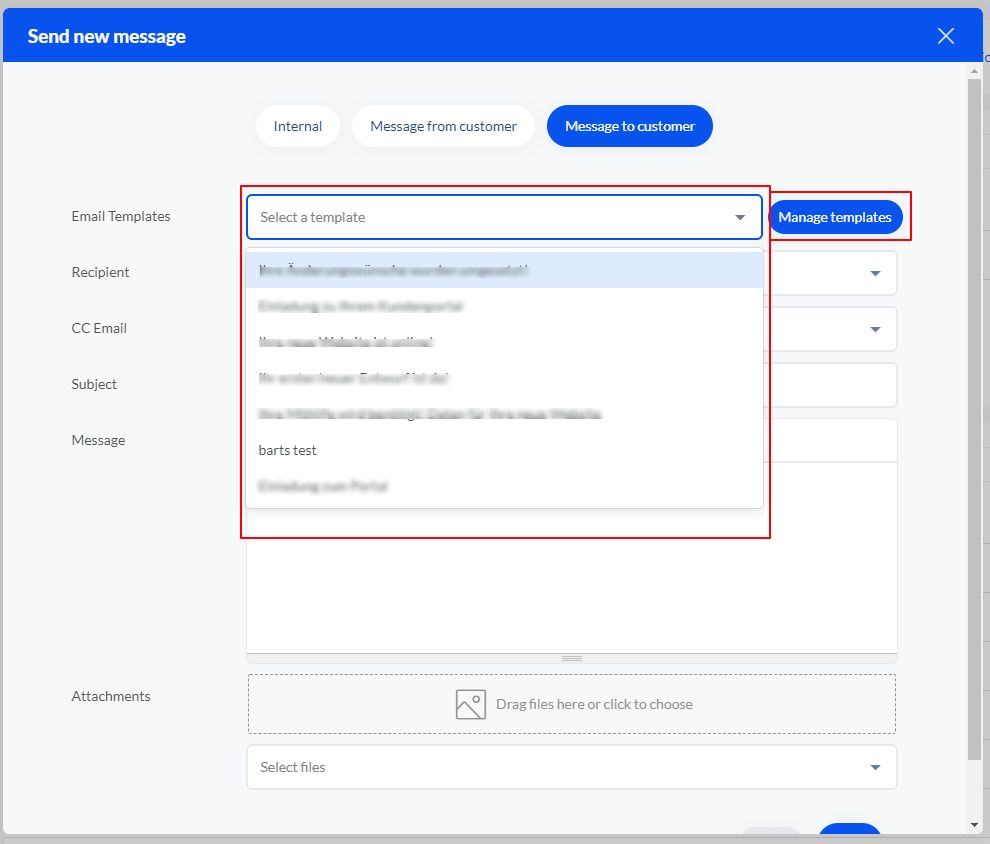Expand the CC Email dropdown arrow
This screenshot has width=990, height=844.
[875, 329]
